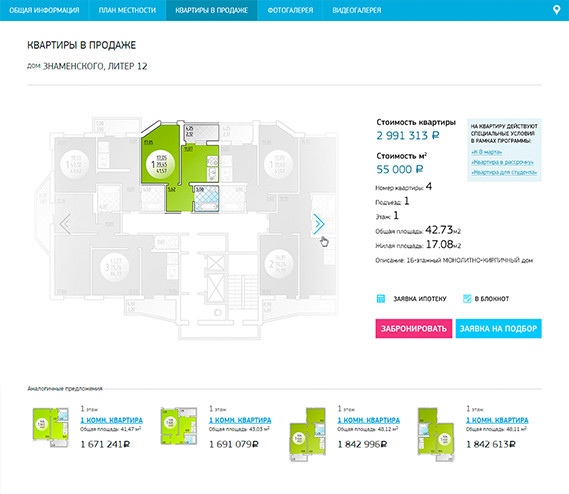
Task: Open the «Квартира в рассрочку» link
Action: pos(503,162)
